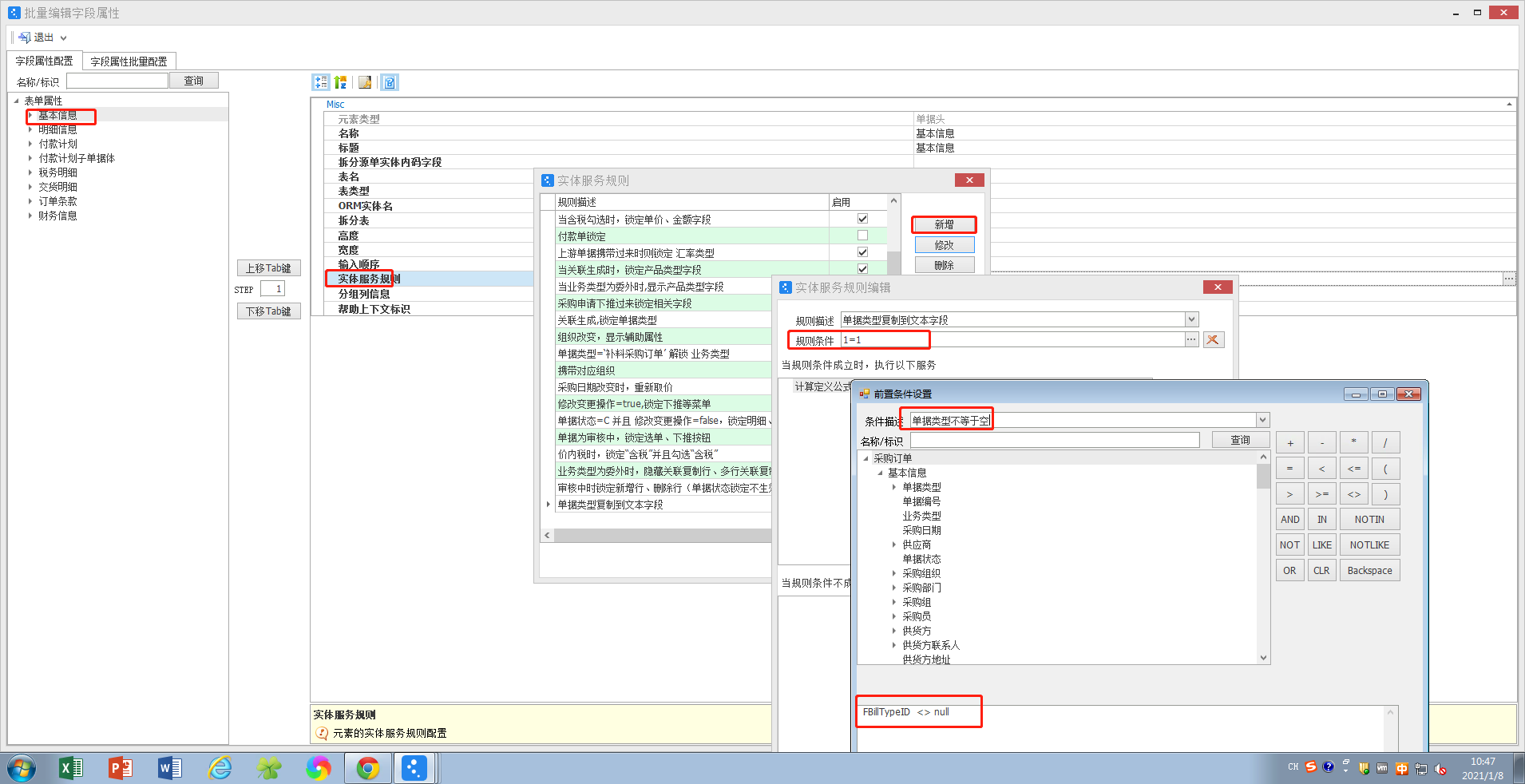Open the 规则描述 dropdown
Image resolution: width=1525 pixels, height=784 pixels.
click(1191, 319)
